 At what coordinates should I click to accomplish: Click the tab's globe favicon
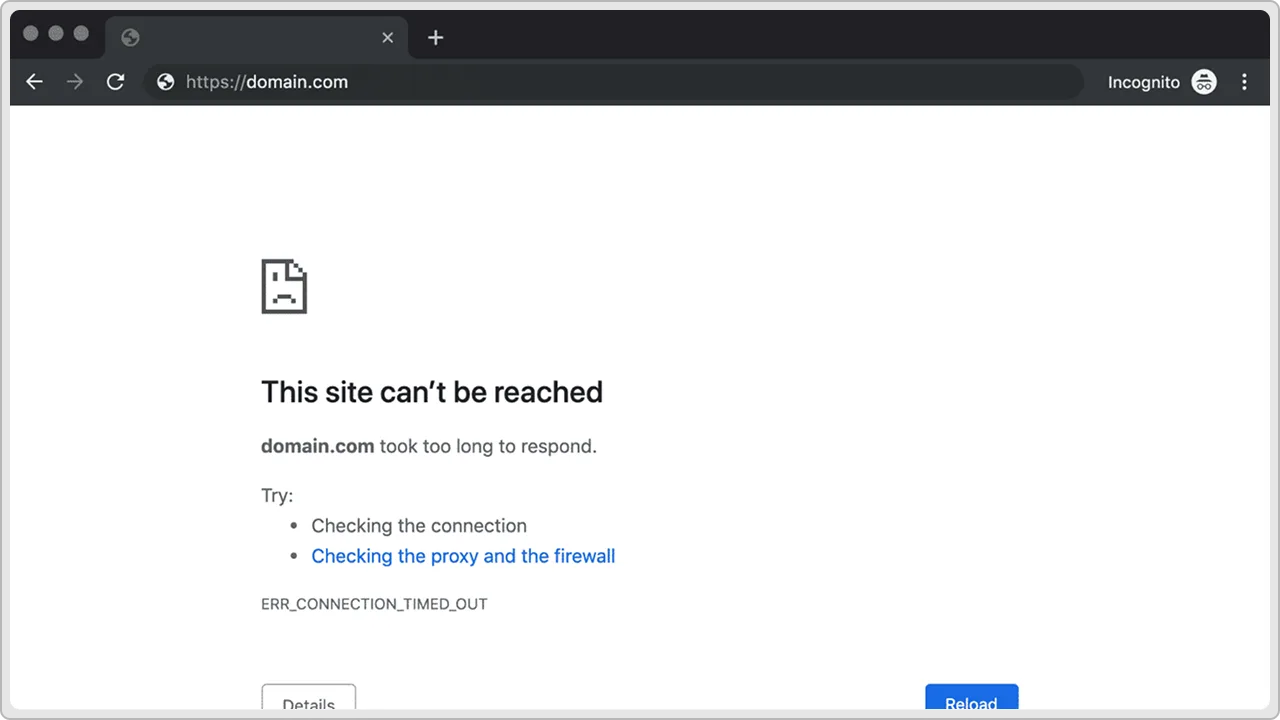pos(130,38)
